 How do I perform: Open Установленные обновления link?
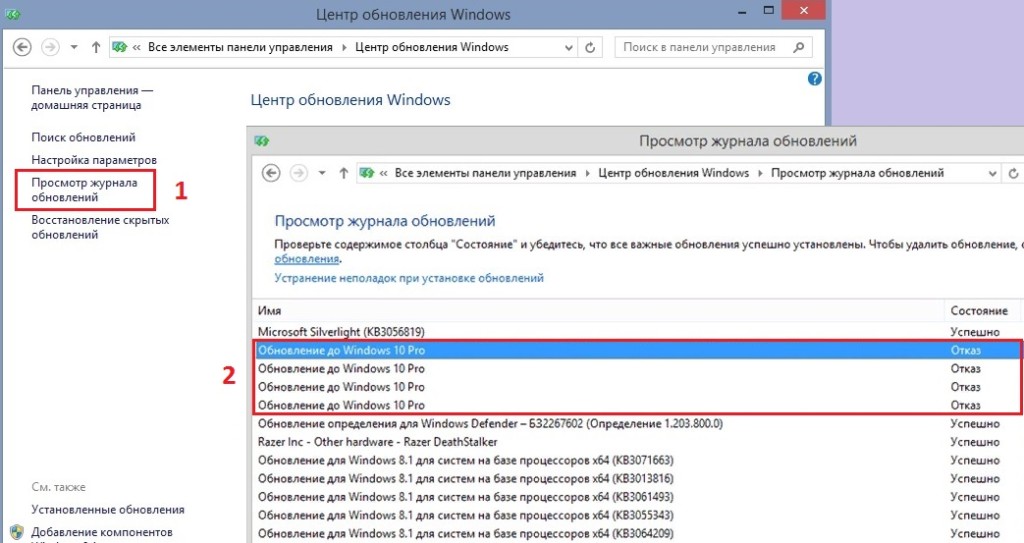pyautogui.click(x=108, y=510)
